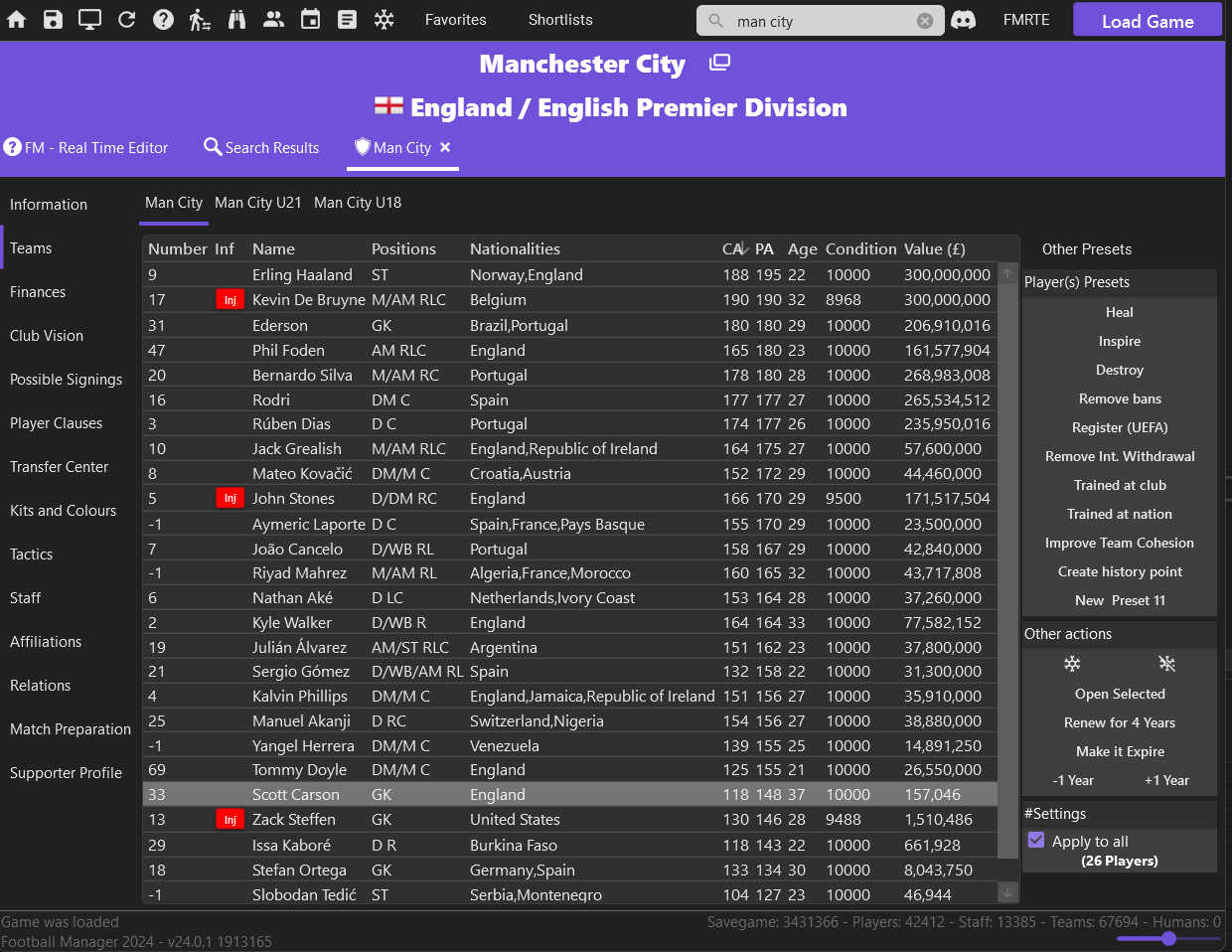Apply the Heal preset
The image size is (1232, 952).
coord(1120,312)
